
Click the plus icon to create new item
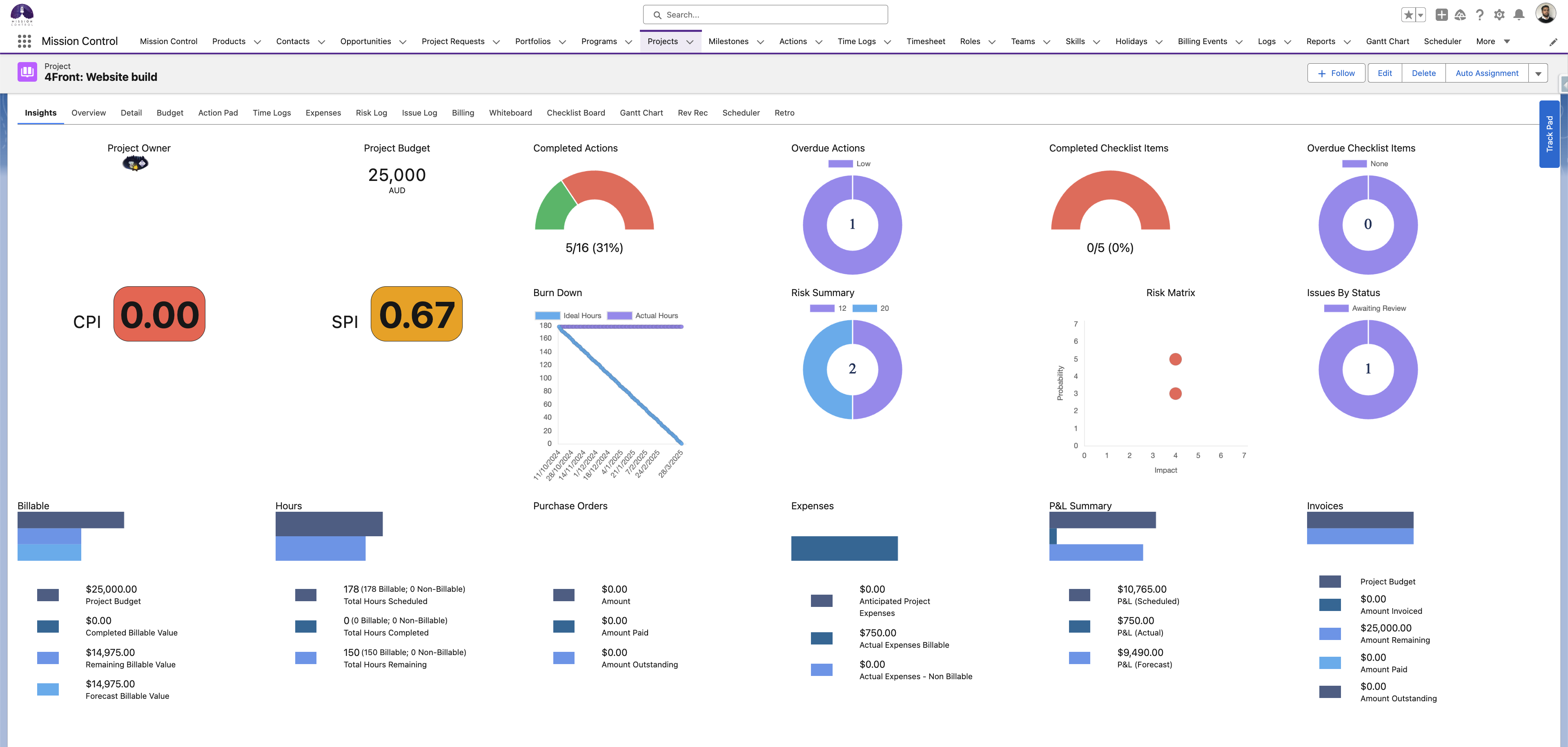click(1441, 14)
